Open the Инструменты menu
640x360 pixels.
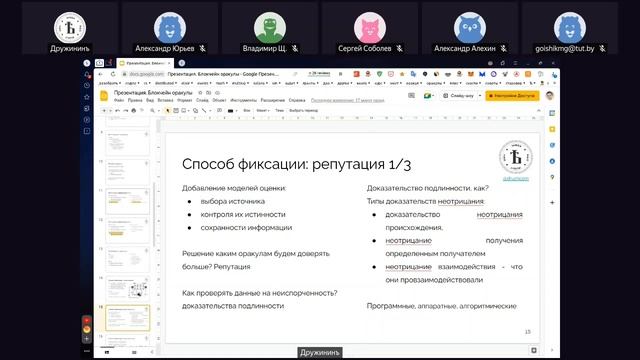244,100
